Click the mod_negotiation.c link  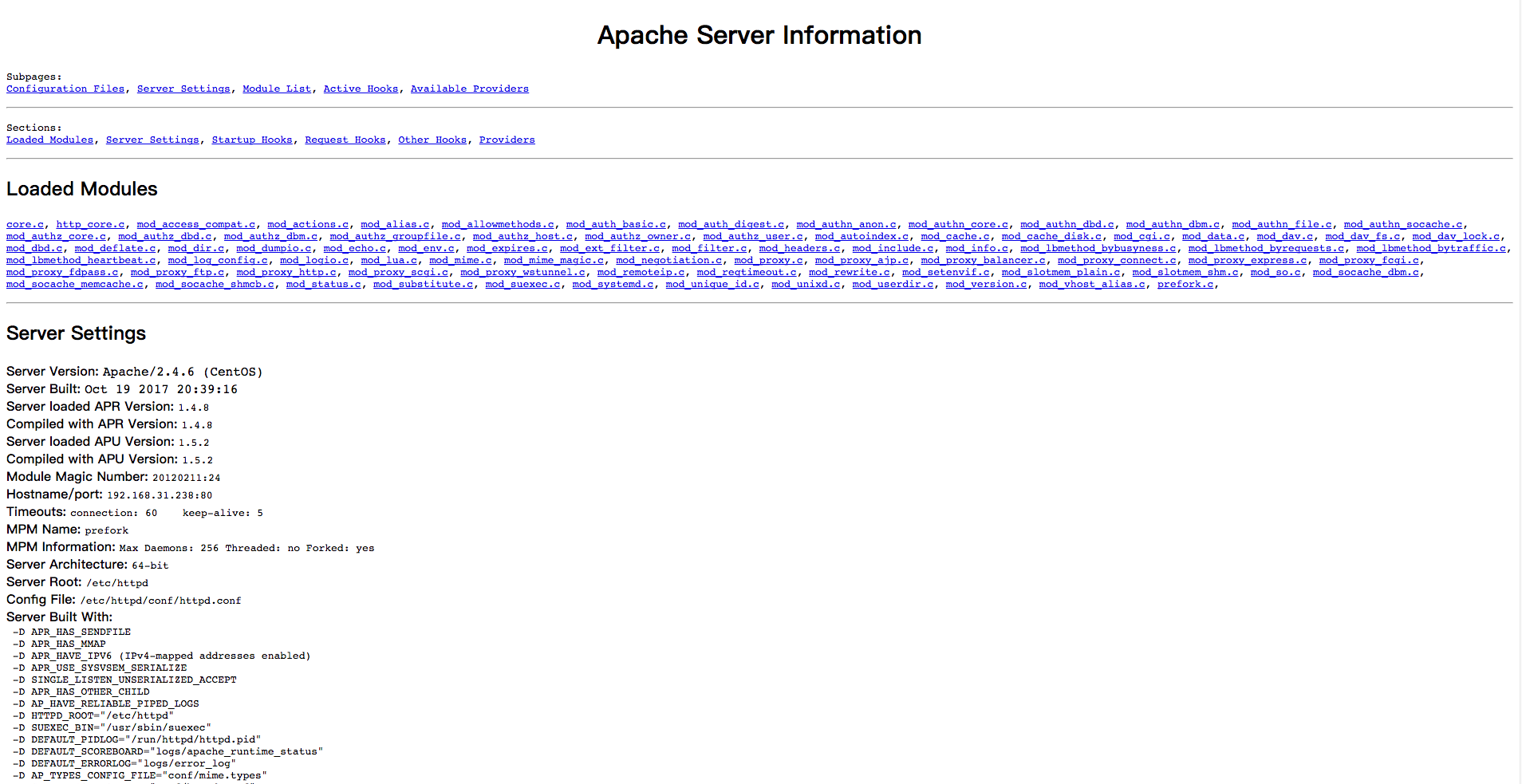(668, 260)
